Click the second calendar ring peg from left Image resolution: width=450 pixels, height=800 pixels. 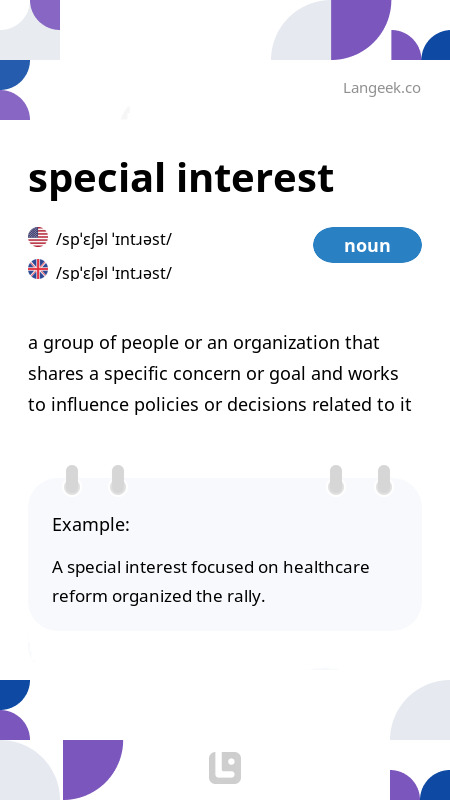click(x=118, y=480)
